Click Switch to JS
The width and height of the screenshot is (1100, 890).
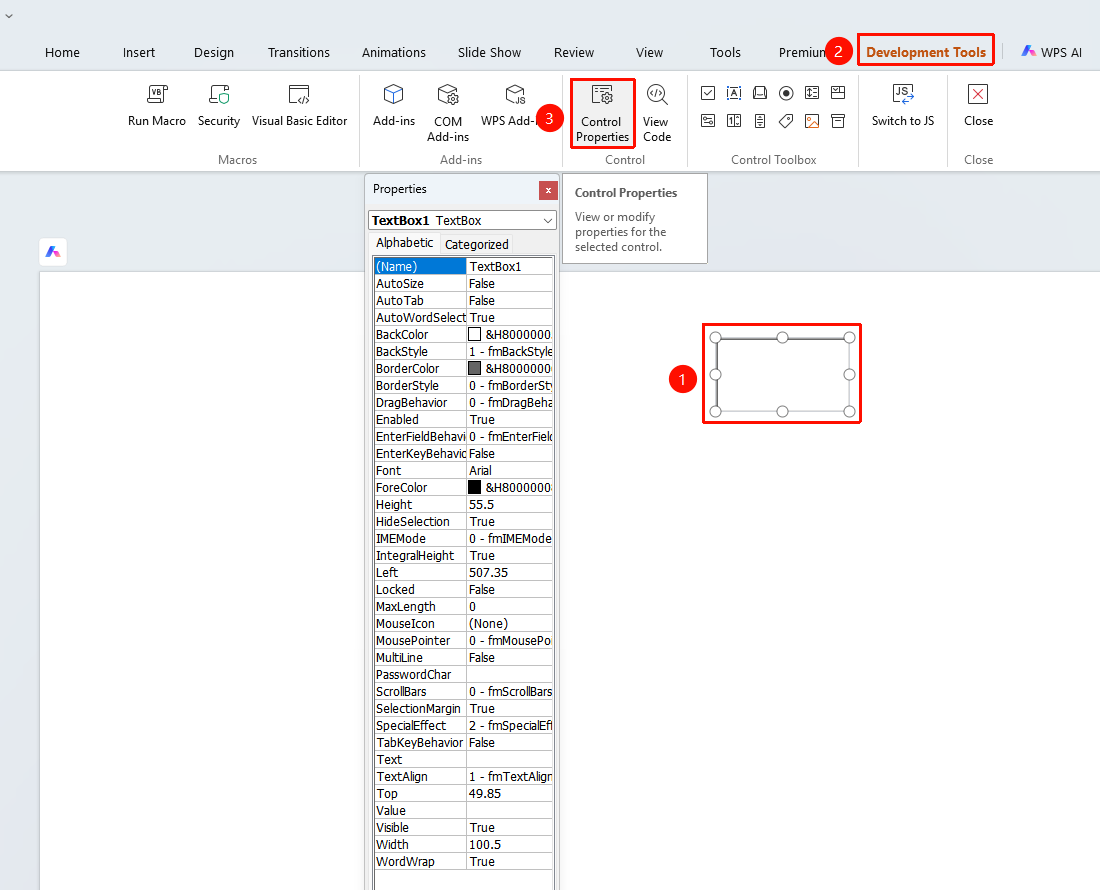point(903,105)
